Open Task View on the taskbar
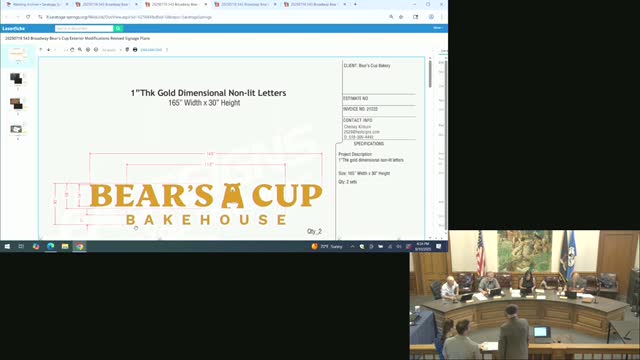The image size is (640, 360). click(21, 247)
